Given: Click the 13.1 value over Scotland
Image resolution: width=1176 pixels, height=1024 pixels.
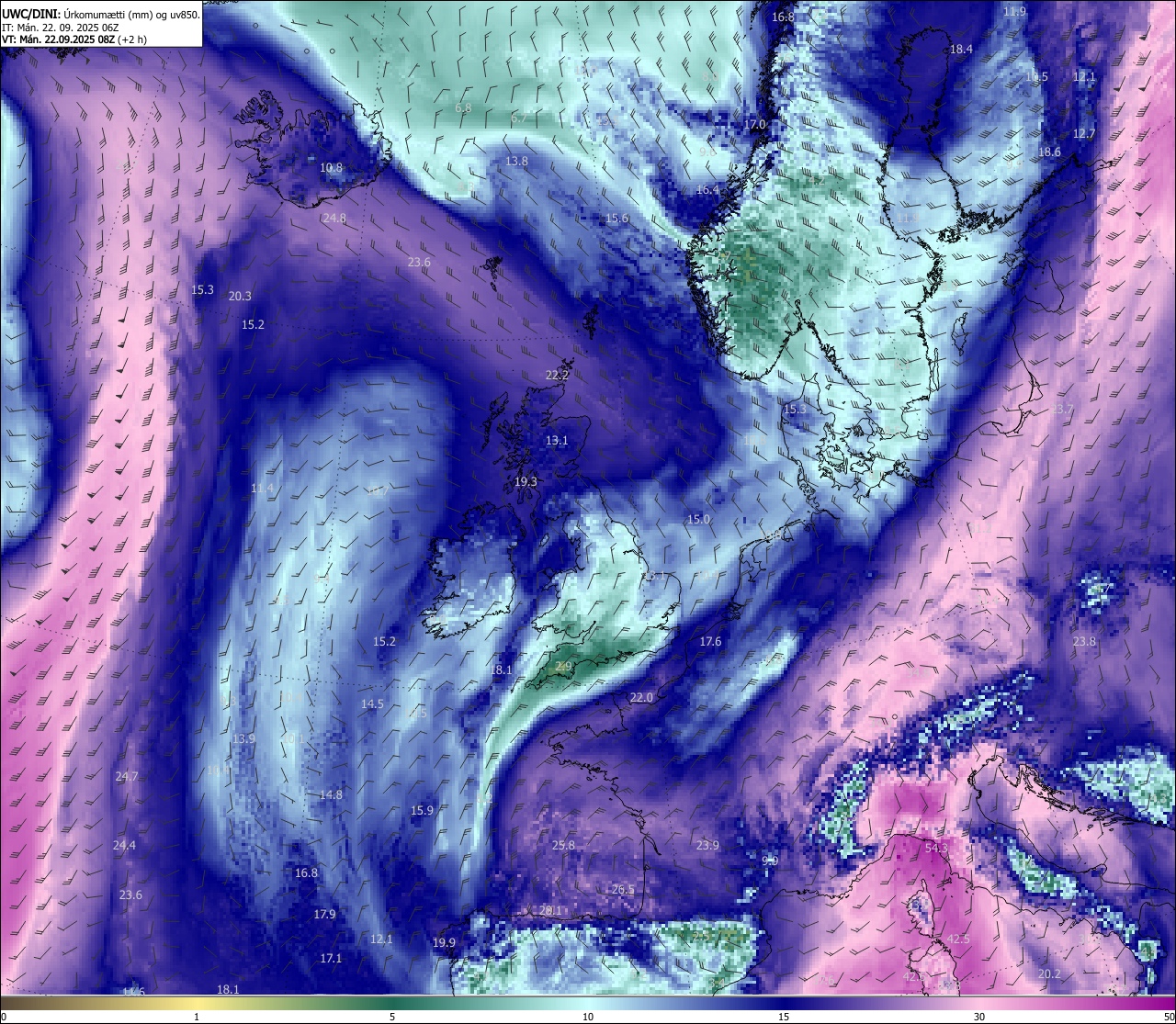Looking at the screenshot, I should coord(557,441).
